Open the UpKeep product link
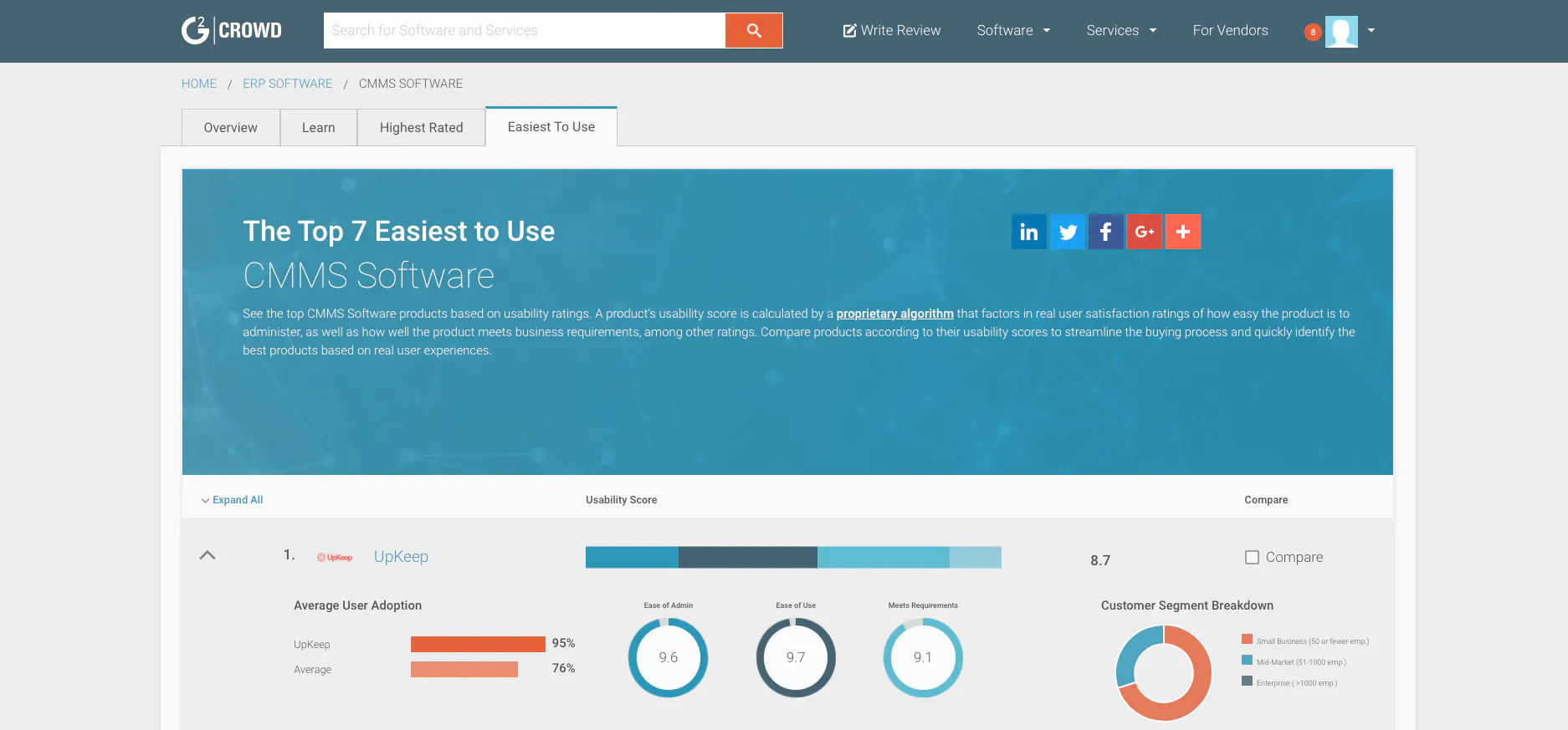Image resolution: width=1568 pixels, height=730 pixels. tap(401, 557)
